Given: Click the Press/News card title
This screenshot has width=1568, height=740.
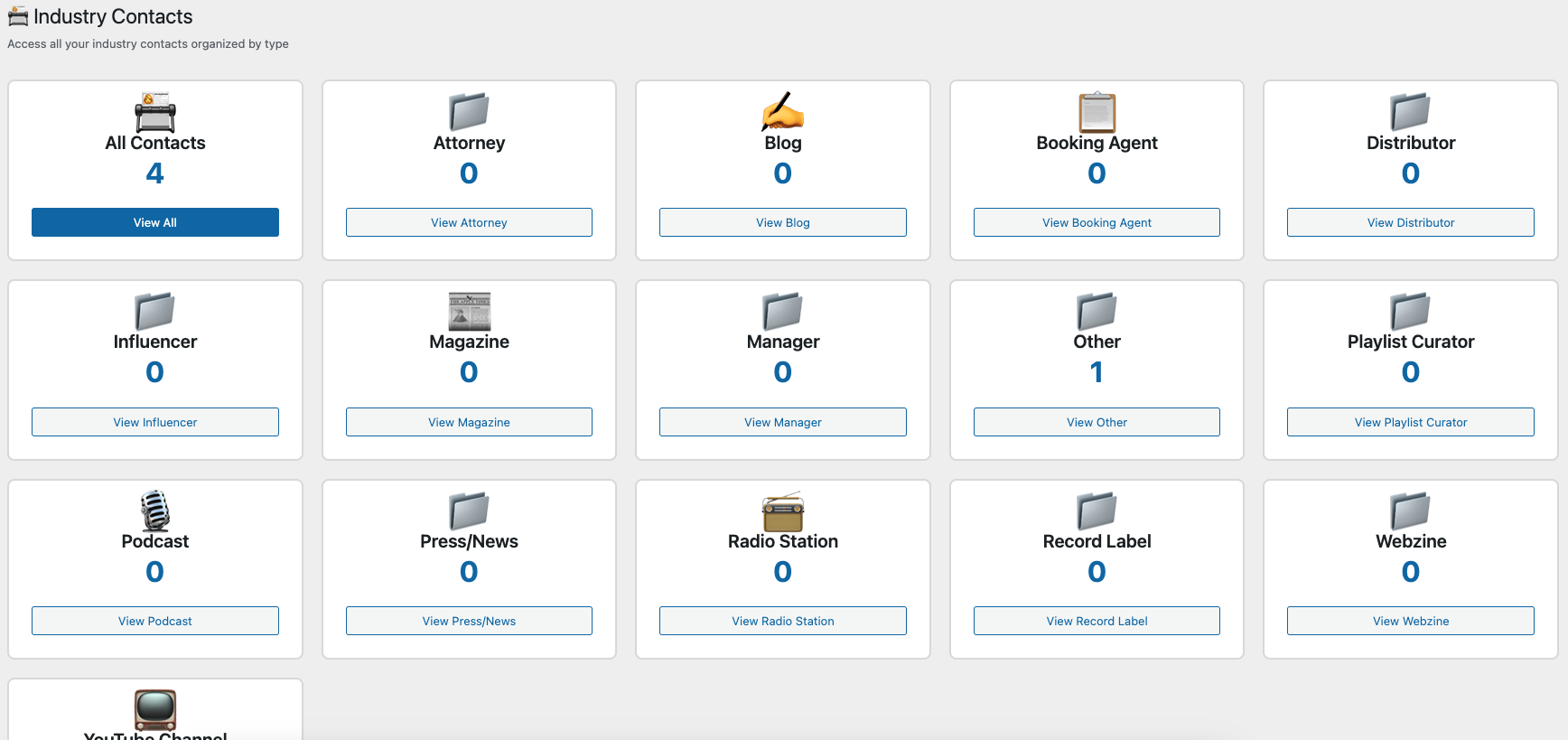Looking at the screenshot, I should (469, 541).
